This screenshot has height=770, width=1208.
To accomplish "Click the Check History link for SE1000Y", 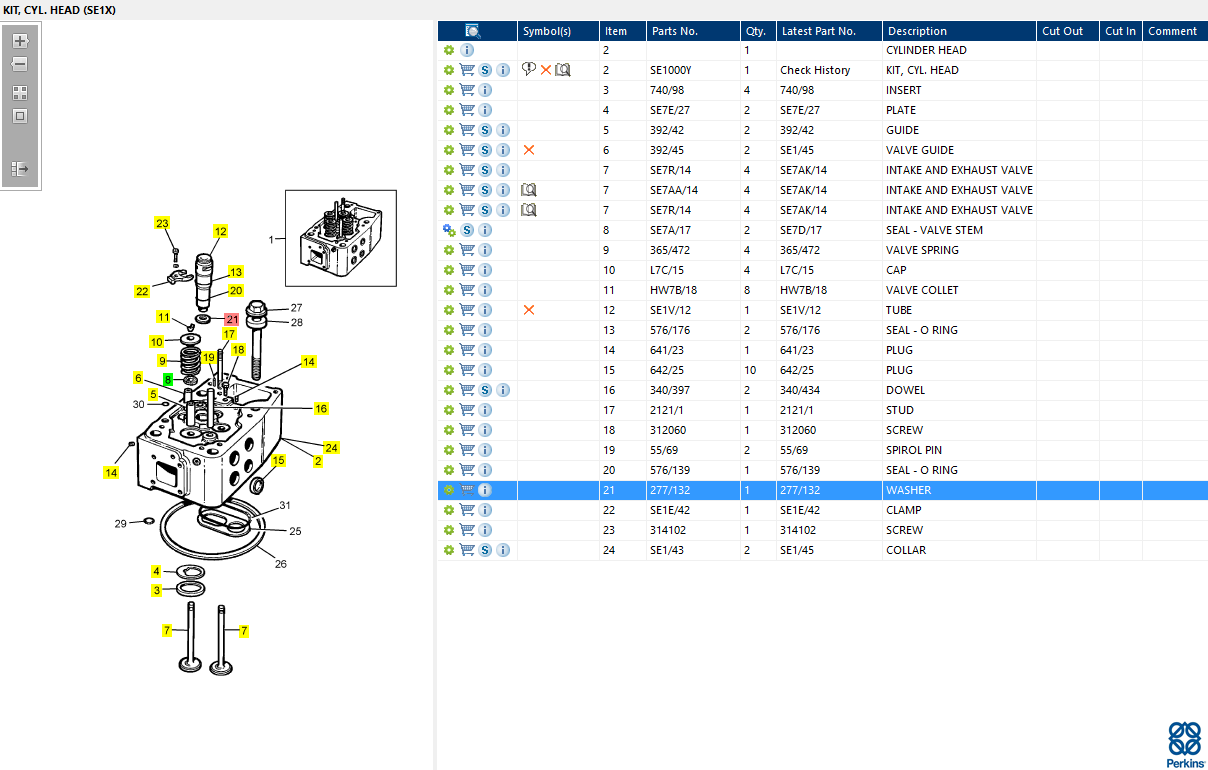I will 815,70.
